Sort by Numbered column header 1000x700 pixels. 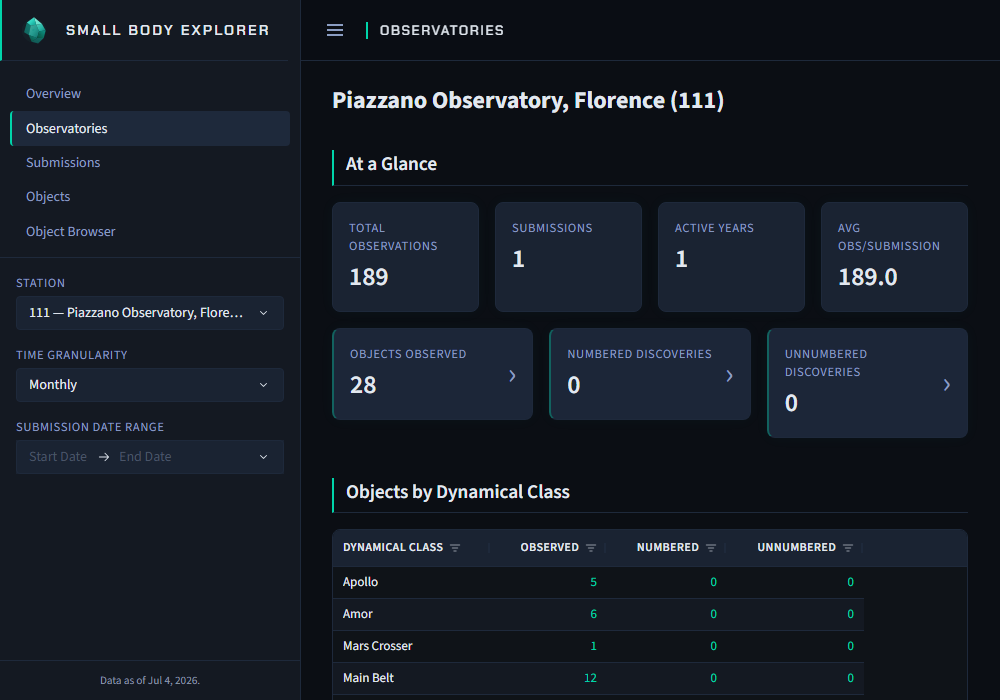point(668,548)
